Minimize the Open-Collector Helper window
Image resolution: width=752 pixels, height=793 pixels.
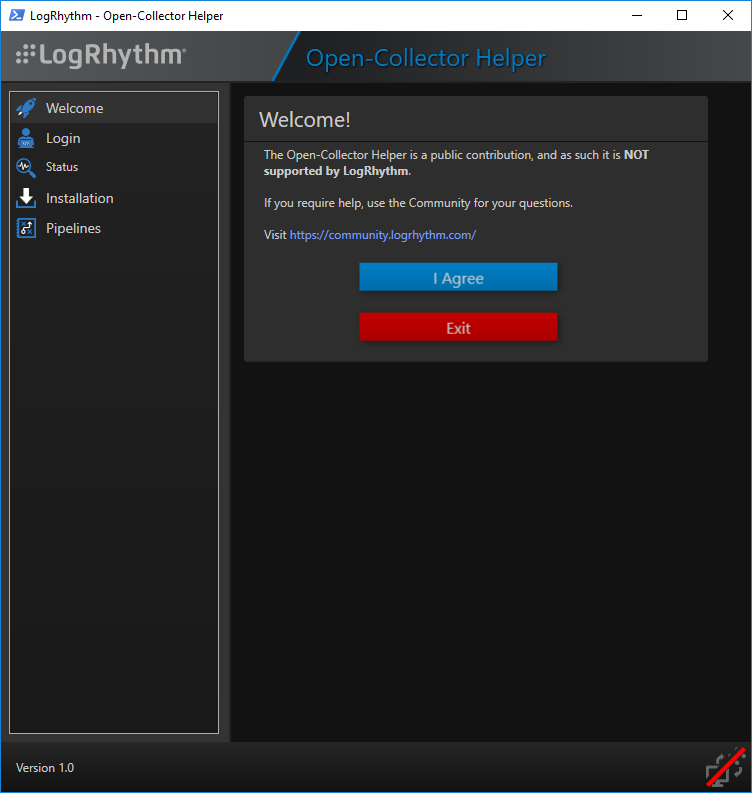637,16
